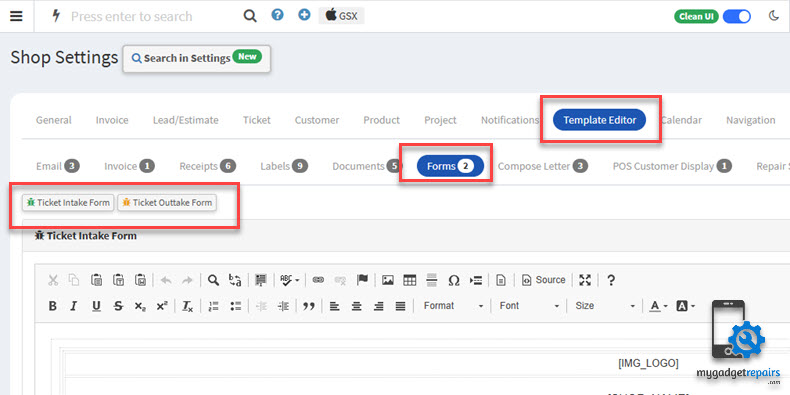Click the magnifier search icon in top bar
The image size is (790, 395).
click(250, 16)
